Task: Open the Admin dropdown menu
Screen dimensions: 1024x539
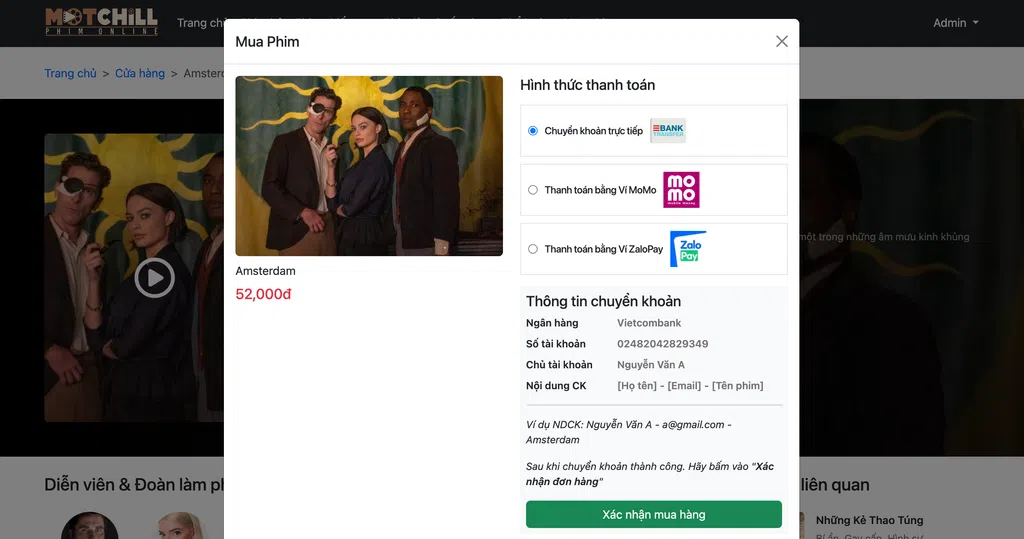Action: (x=955, y=23)
